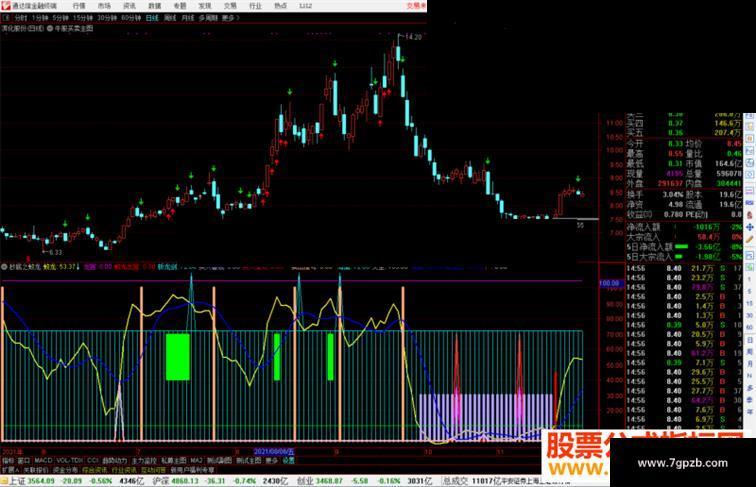Switch to 周线 chart period
The width and height of the screenshot is (756, 487).
(x=170, y=18)
